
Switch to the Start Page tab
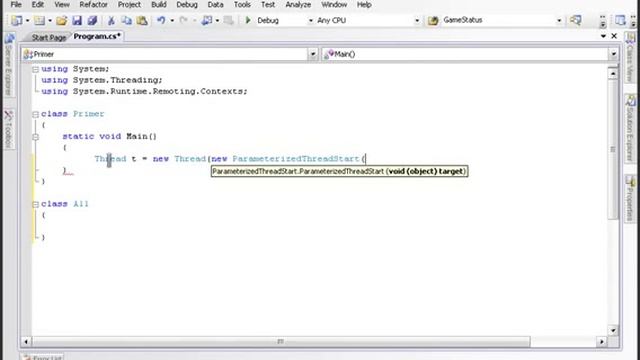pyautogui.click(x=49, y=37)
